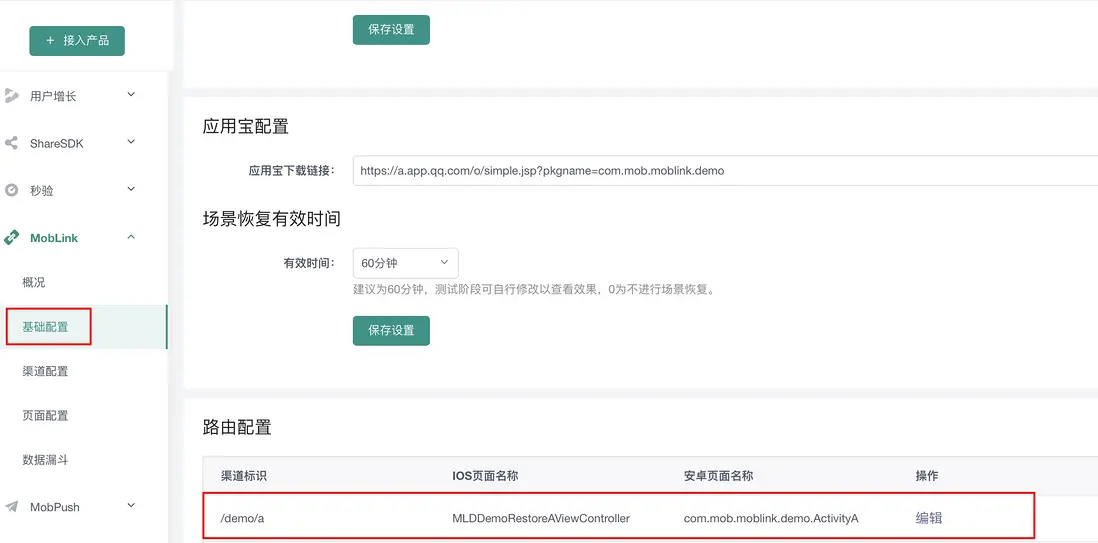Viewport: 1098px width, 543px height.
Task: Expand the 用户增长 menu chevron
Action: point(131,95)
